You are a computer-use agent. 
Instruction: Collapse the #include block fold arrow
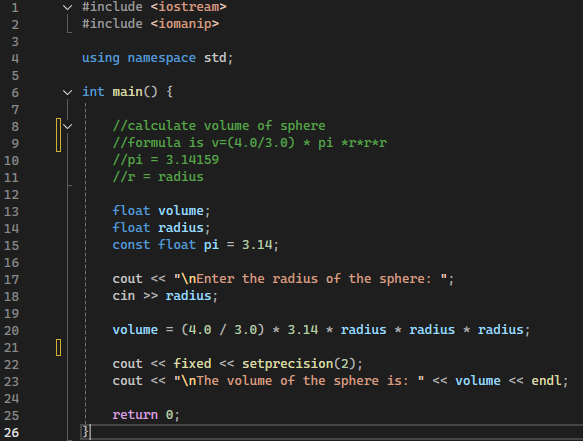67,7
